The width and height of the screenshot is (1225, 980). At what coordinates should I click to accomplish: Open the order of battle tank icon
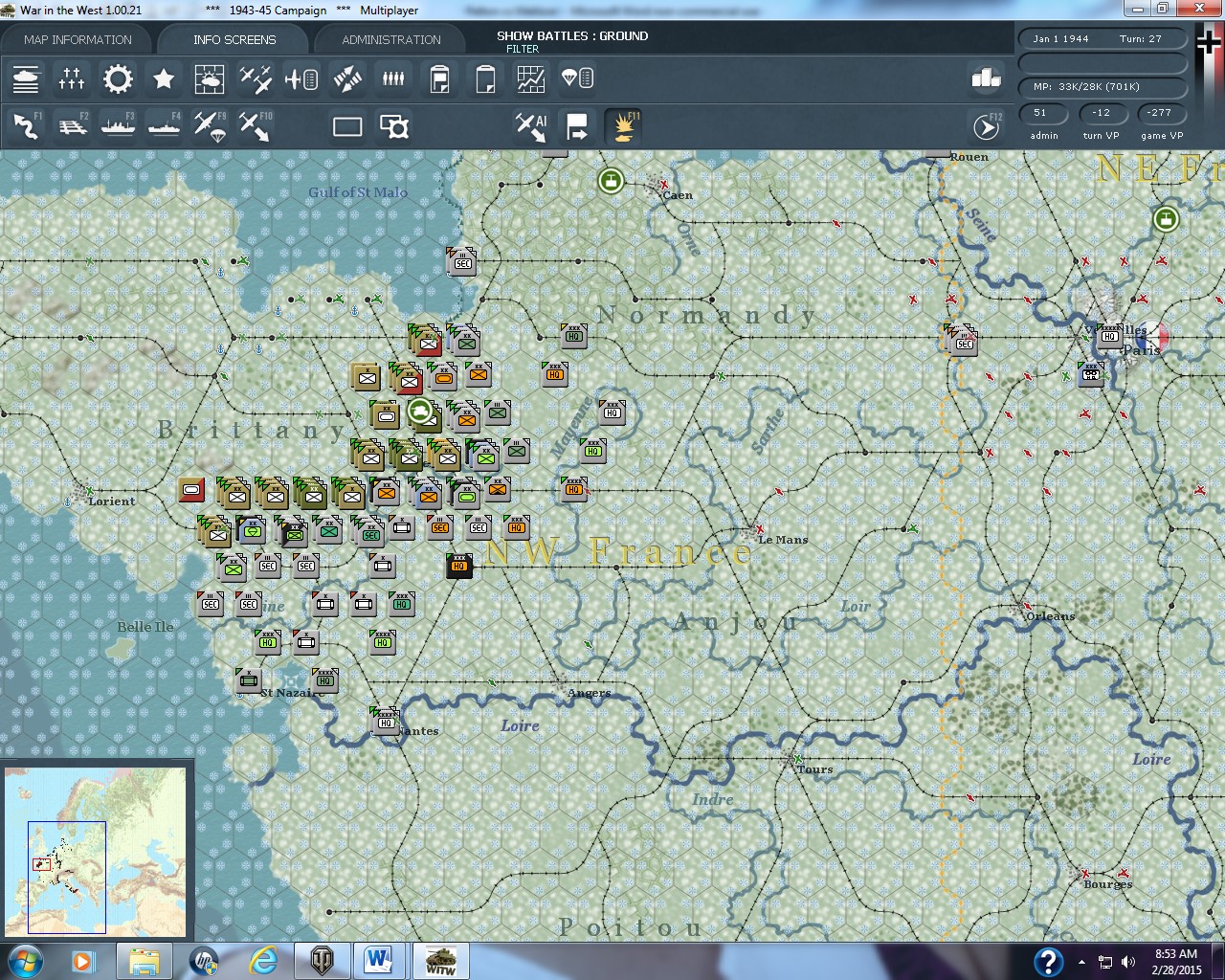coord(26,78)
